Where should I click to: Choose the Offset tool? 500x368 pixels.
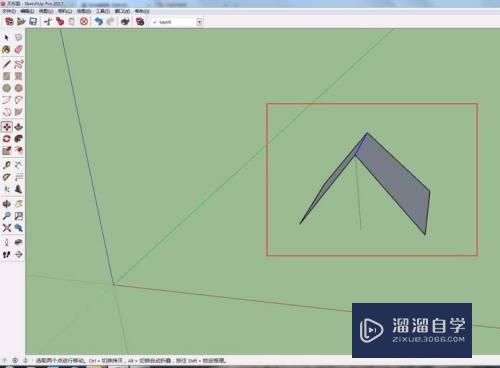click(18, 151)
